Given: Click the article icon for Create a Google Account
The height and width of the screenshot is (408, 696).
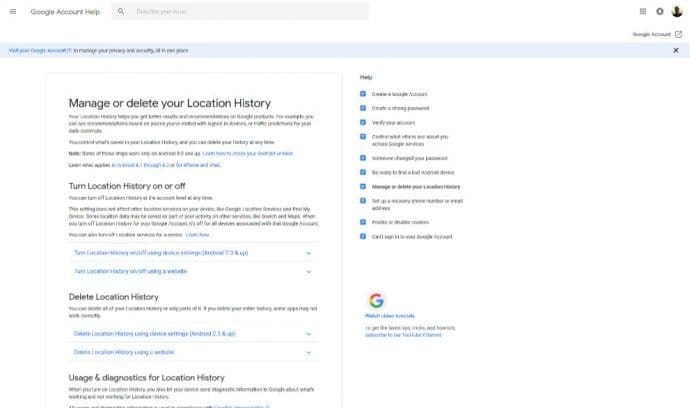Looking at the screenshot, I should pyautogui.click(x=363, y=94).
